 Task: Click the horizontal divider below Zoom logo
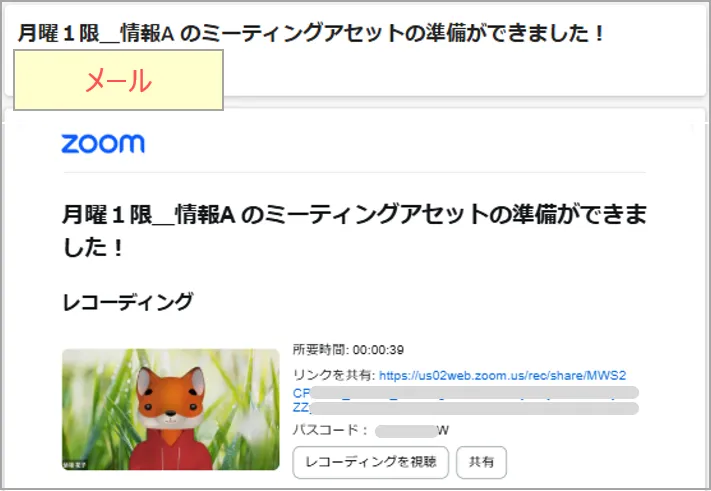coord(354,173)
